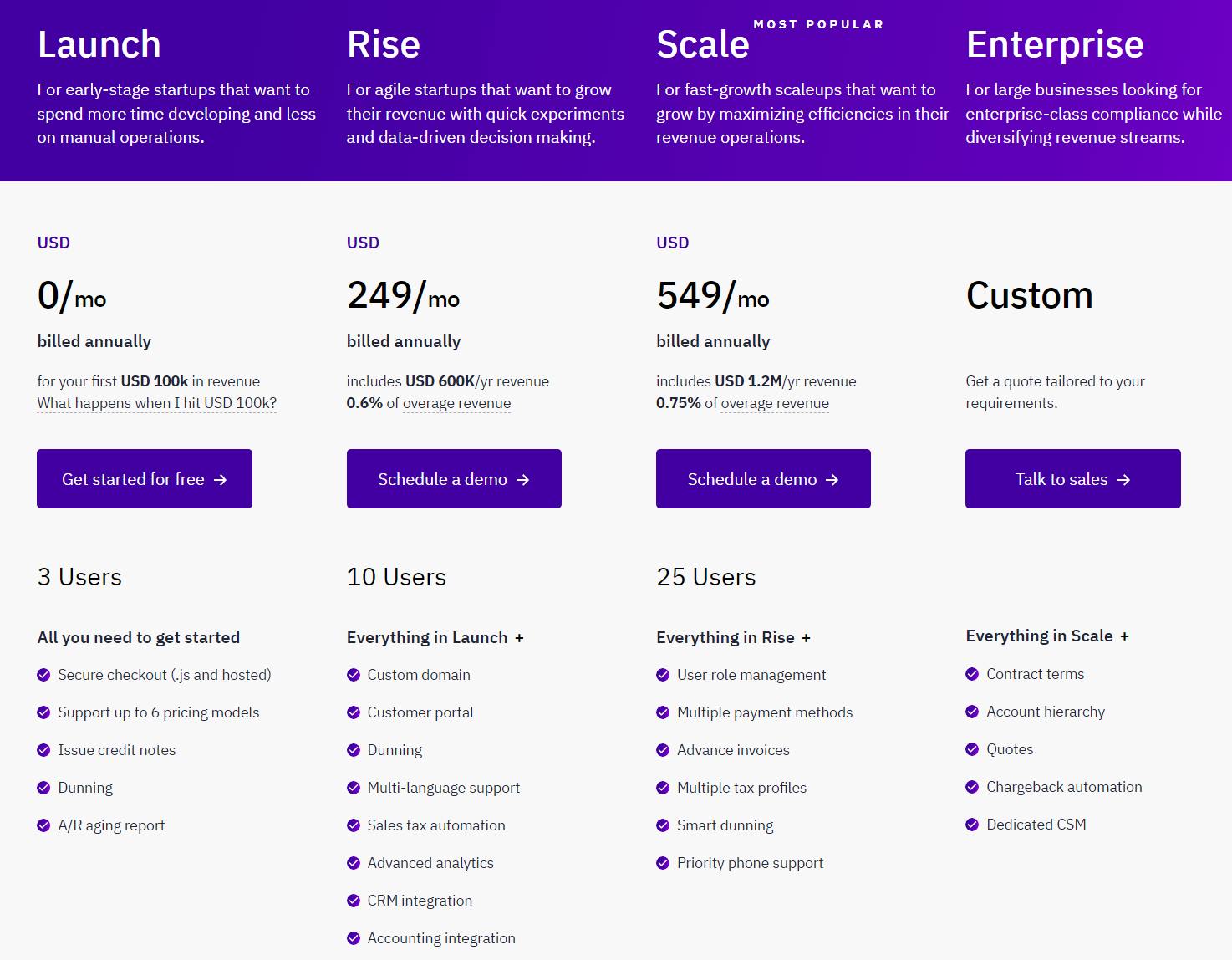The width and height of the screenshot is (1232, 960).
Task: Click the checkmark next to CRM integration
Action: (x=354, y=901)
